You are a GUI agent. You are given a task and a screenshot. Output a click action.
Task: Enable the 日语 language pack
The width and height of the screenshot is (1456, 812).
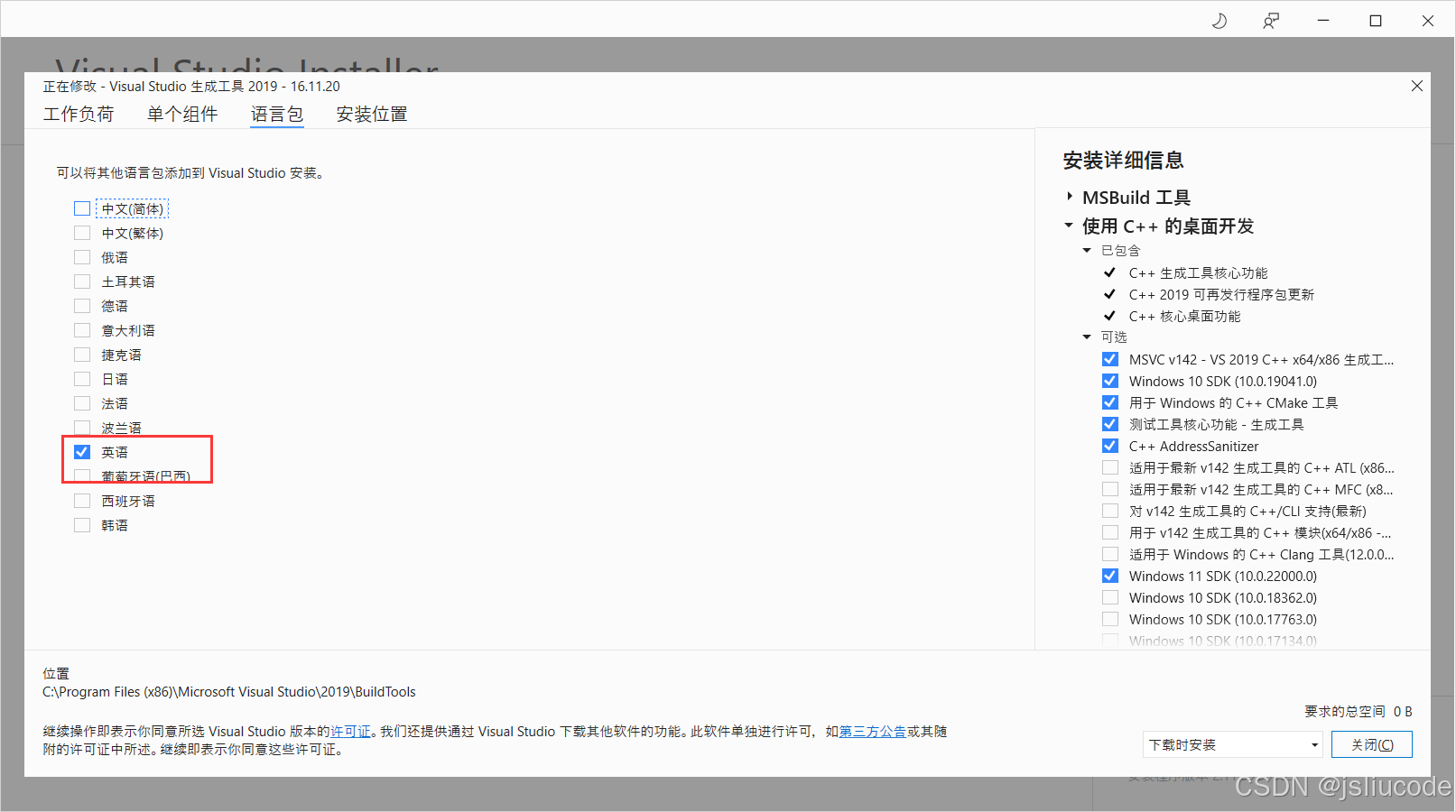pos(81,378)
